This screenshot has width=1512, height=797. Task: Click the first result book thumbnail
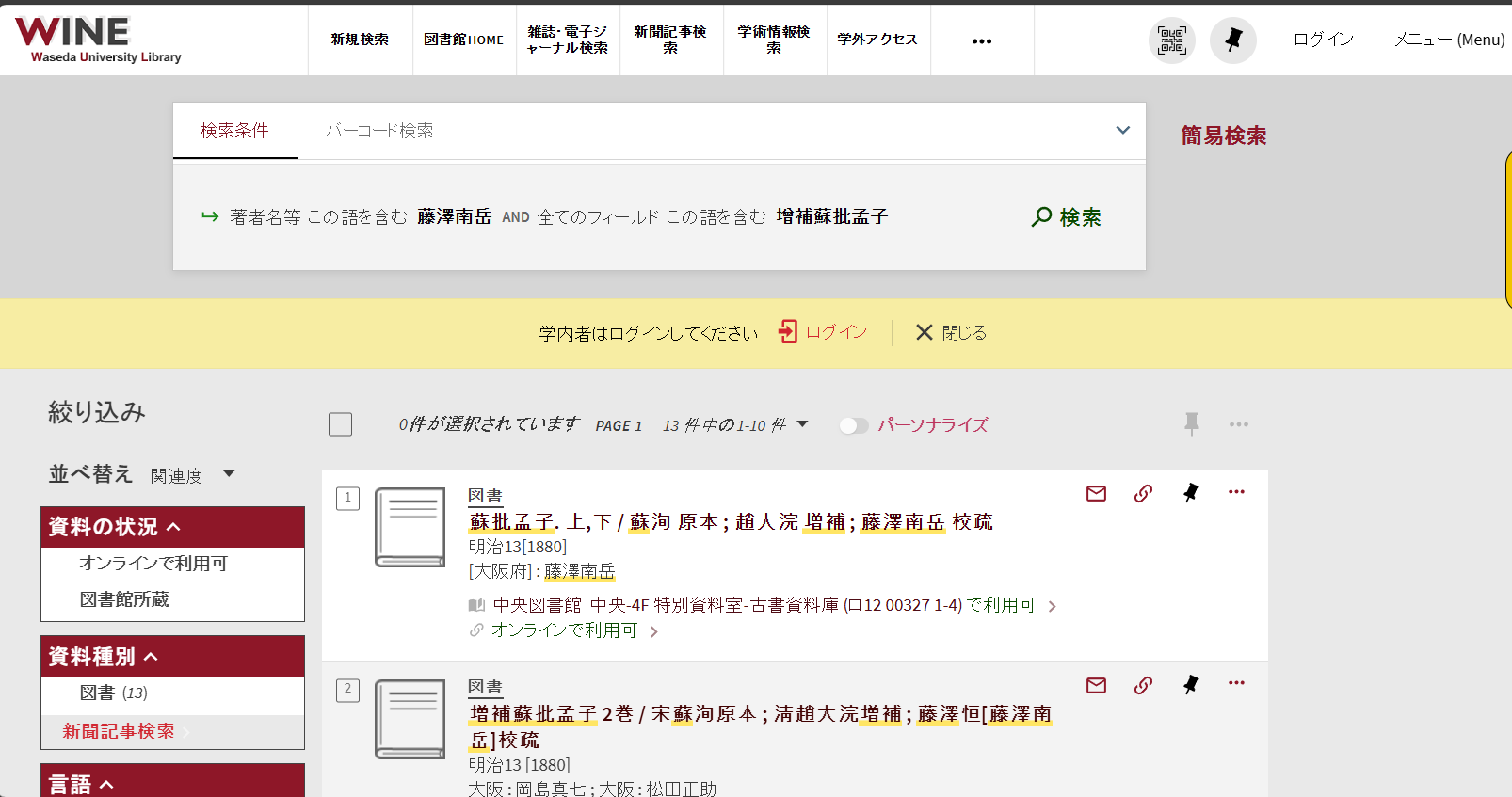tap(410, 527)
